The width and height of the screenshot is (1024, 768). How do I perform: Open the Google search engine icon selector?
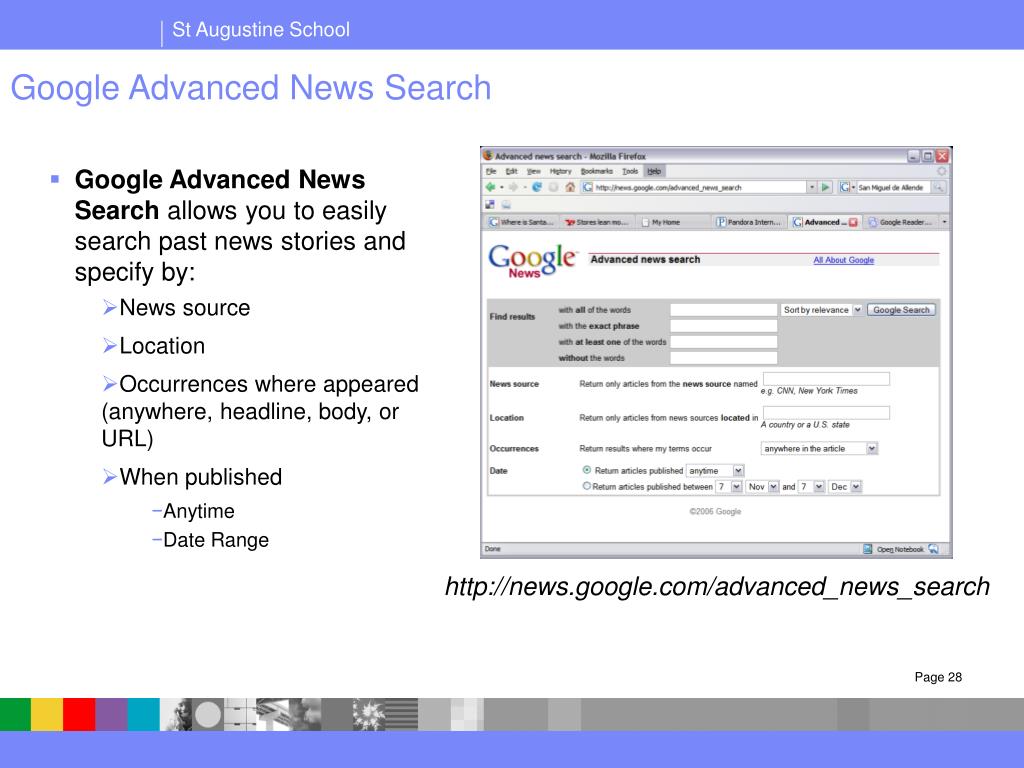click(846, 187)
